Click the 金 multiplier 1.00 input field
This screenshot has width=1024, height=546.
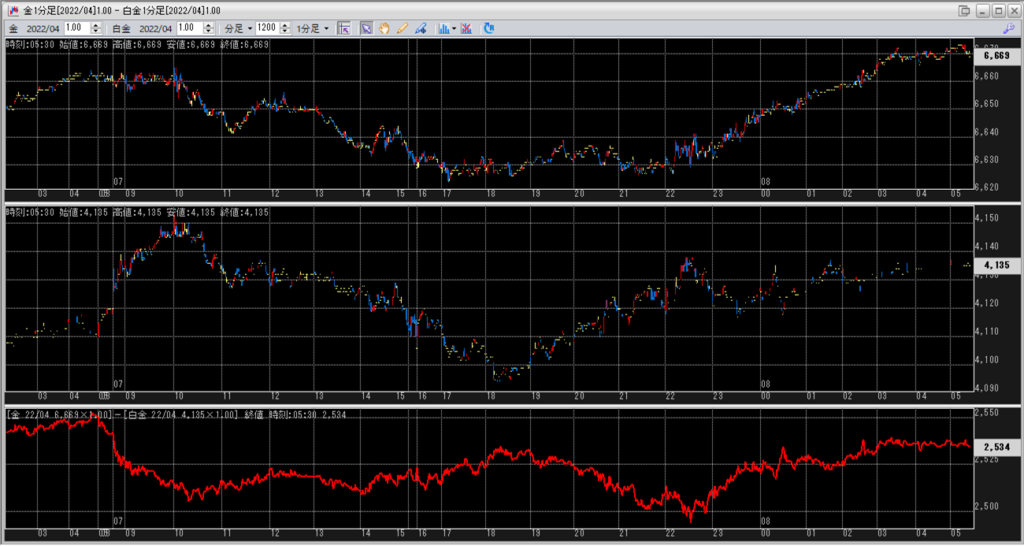[76, 28]
